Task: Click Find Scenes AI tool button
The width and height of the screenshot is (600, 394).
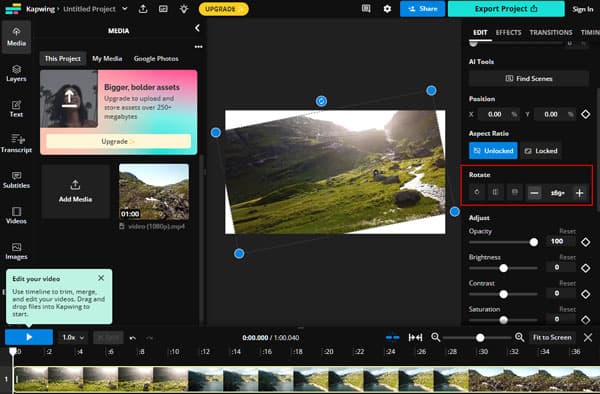Action: coord(529,78)
